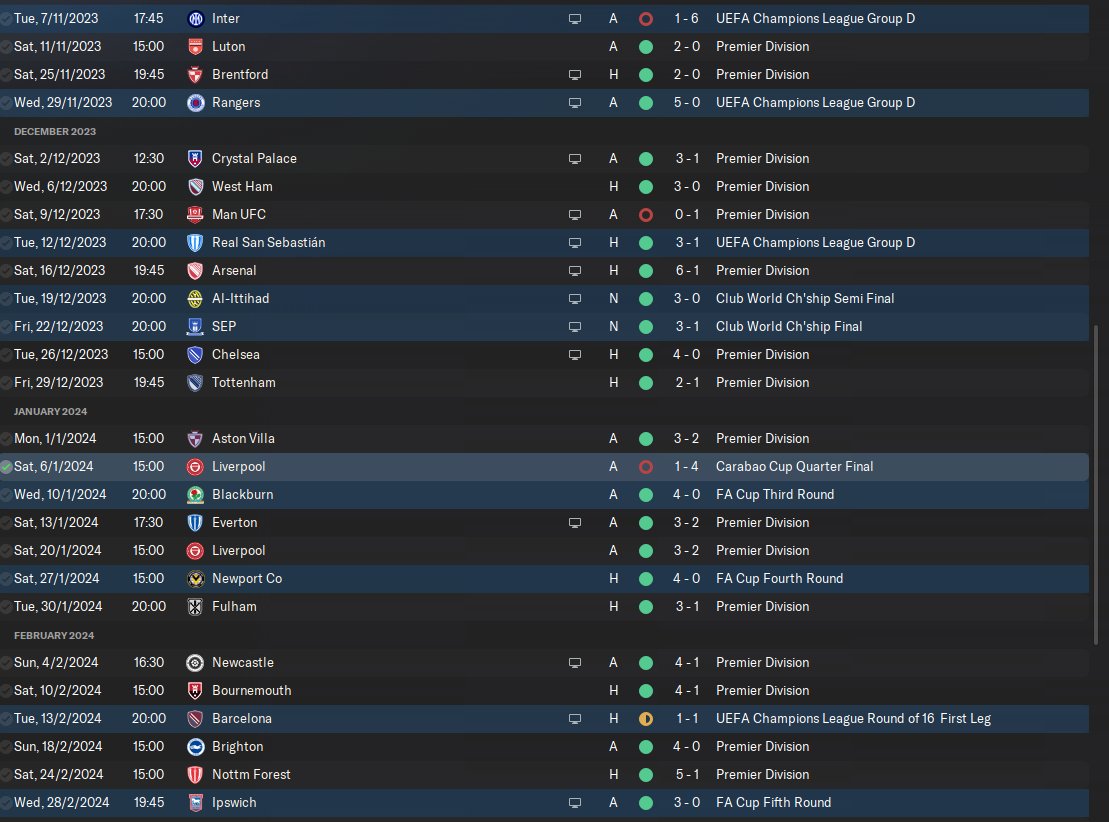
Task: Click the TV icon on Barcelona fixture
Action: [x=575, y=719]
